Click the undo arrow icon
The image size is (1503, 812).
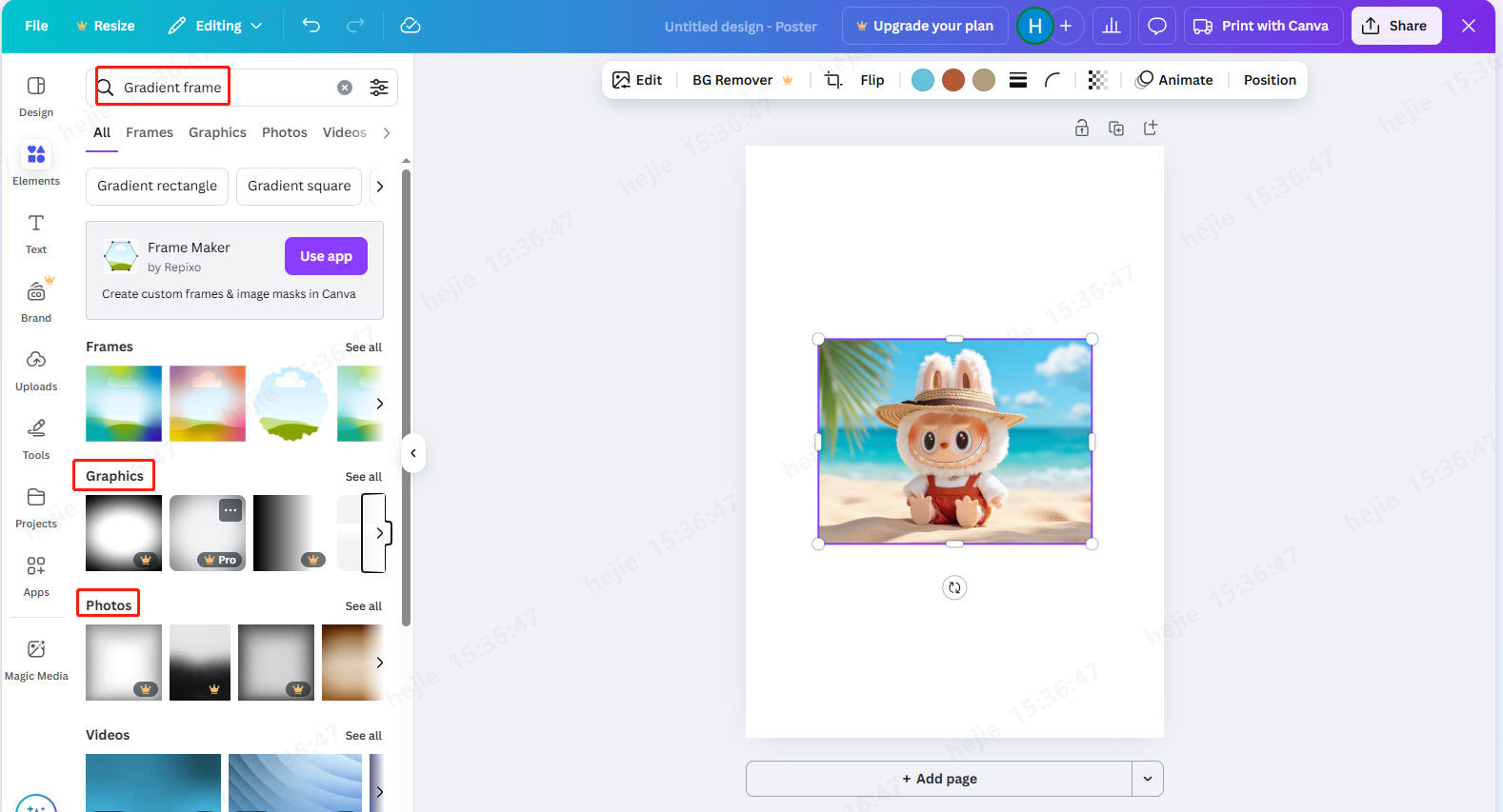[x=311, y=26]
